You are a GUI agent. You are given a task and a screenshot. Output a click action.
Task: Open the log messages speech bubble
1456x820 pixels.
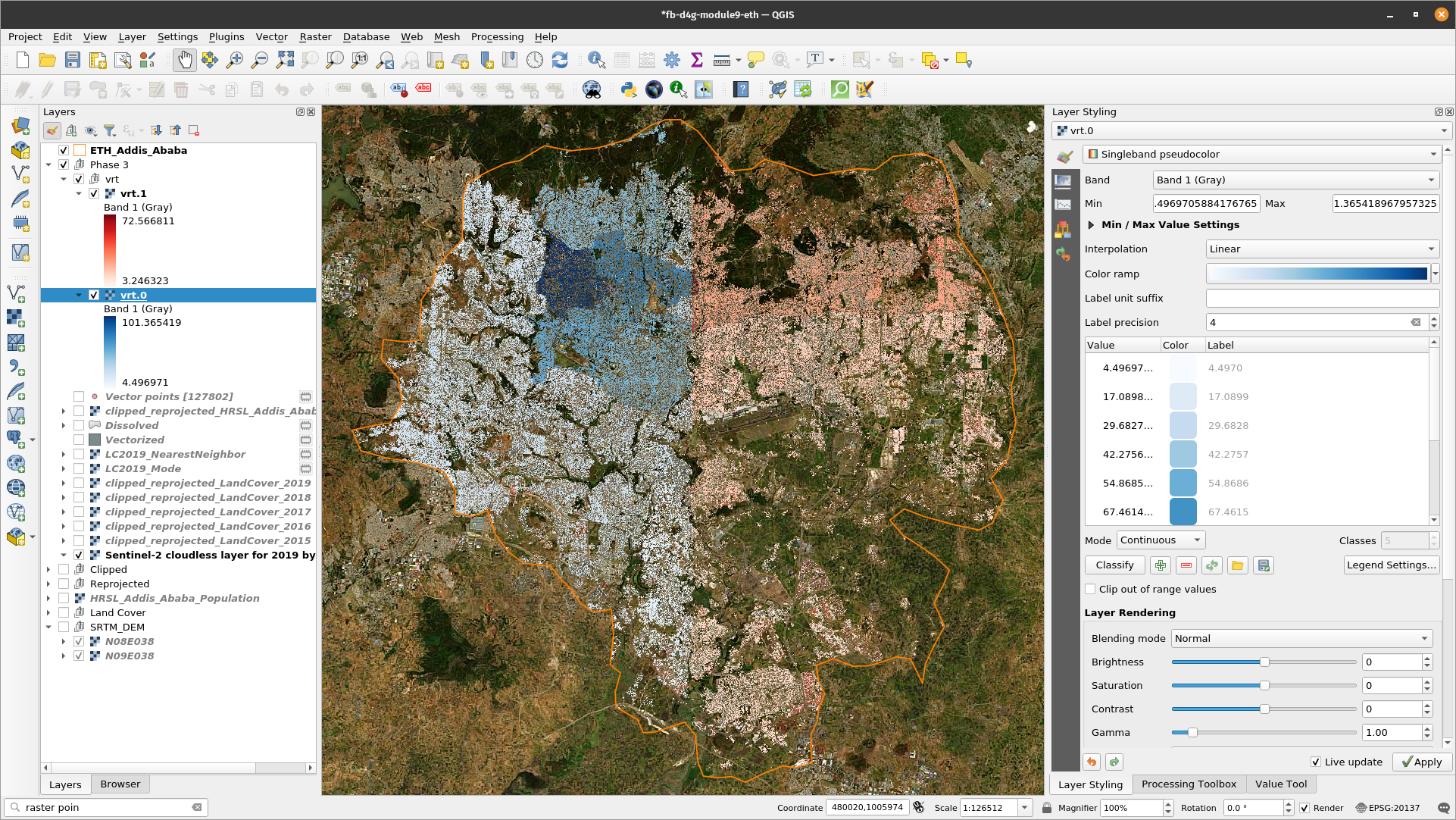1444,808
